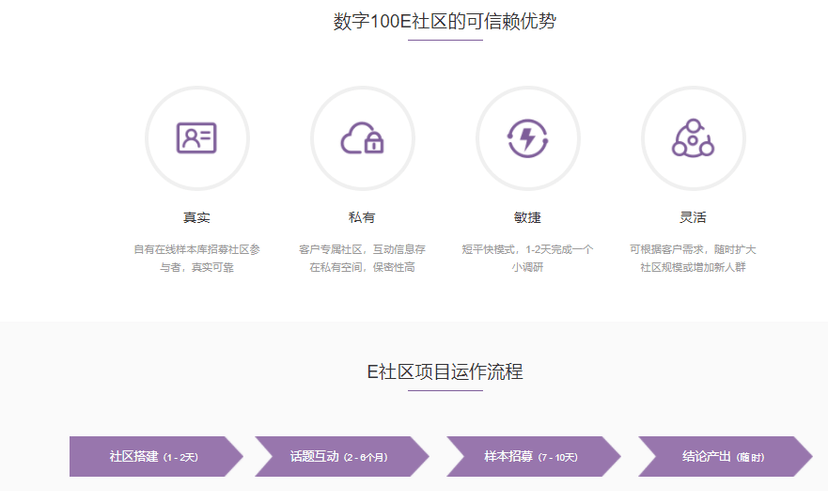Screen dimensions: 828x491
Task: Select the 样本招募 (7-10天) process step
Action: coord(533,457)
